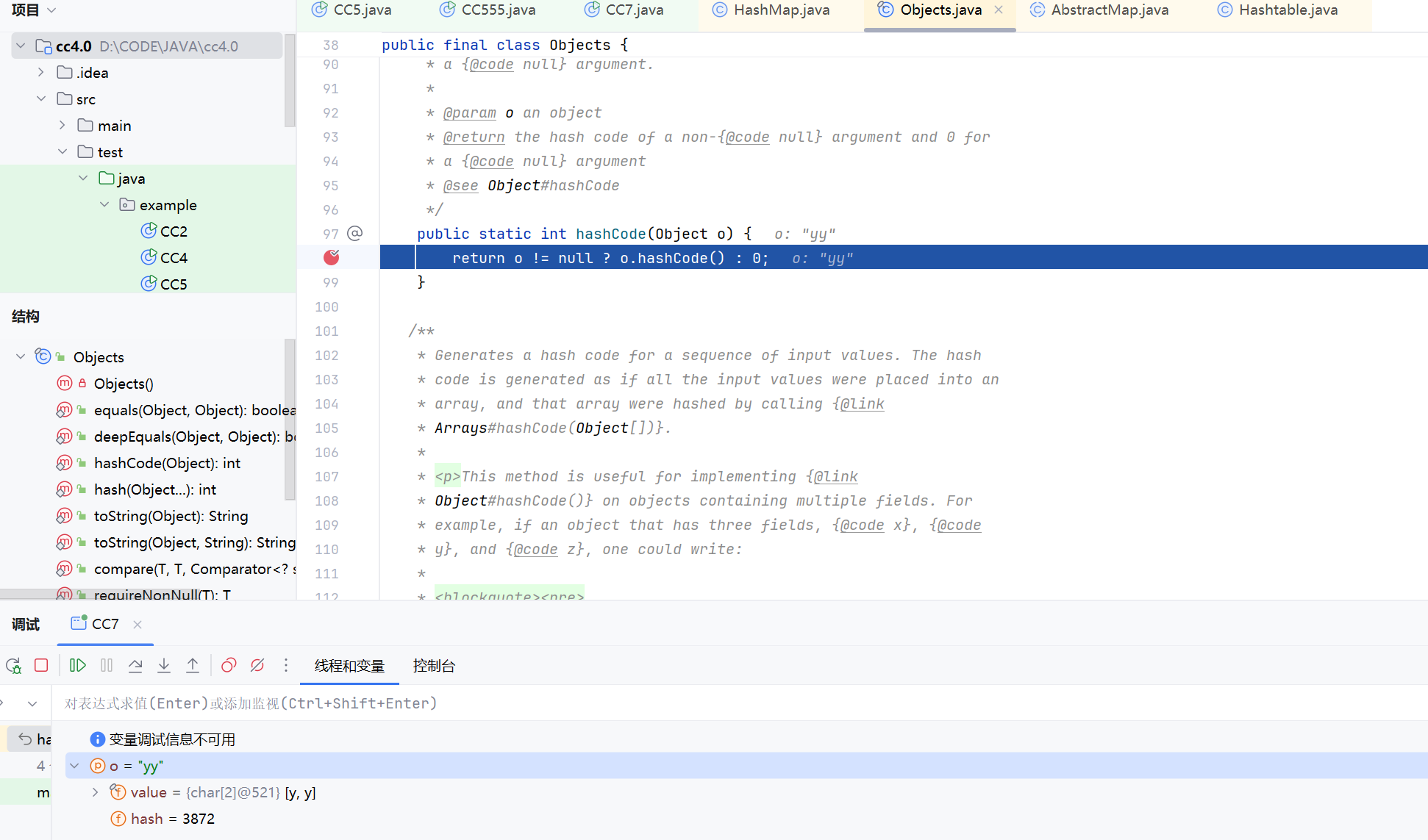Viewport: 1428px width, 840px height.
Task: Click the Rerun debug icon
Action: tap(13, 666)
